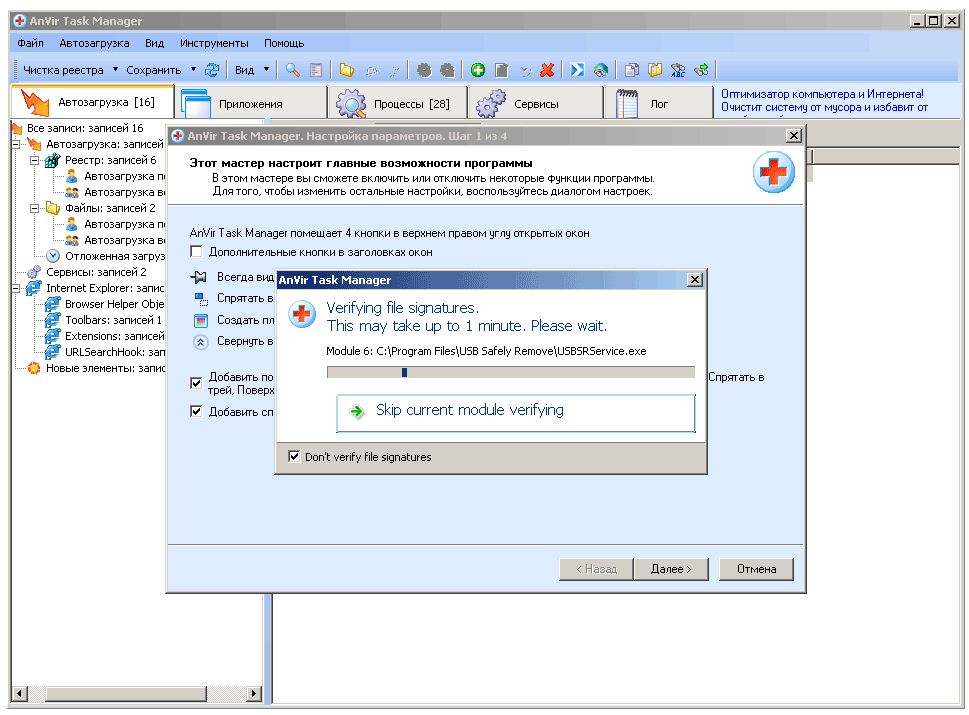Click the tree panel horizontal scrollbar
This screenshot has width=969, height=715.
click(130, 694)
